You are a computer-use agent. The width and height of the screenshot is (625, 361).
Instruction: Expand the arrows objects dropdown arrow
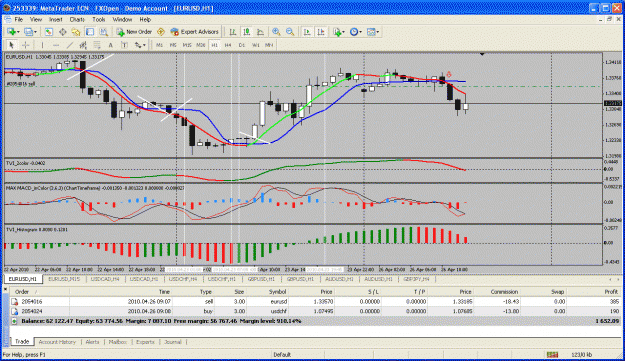pyautogui.click(x=144, y=45)
